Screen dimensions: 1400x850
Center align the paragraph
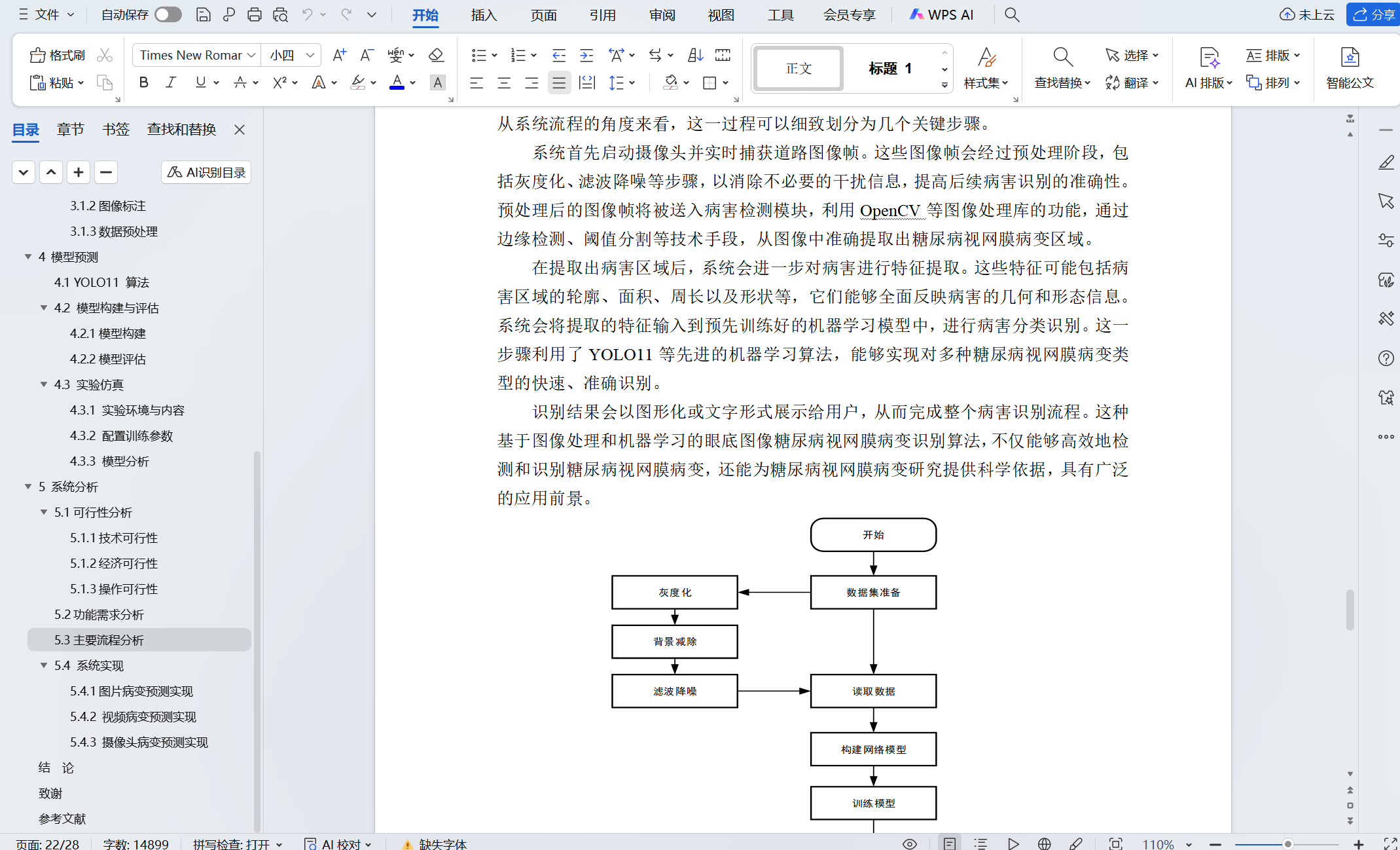[x=504, y=83]
